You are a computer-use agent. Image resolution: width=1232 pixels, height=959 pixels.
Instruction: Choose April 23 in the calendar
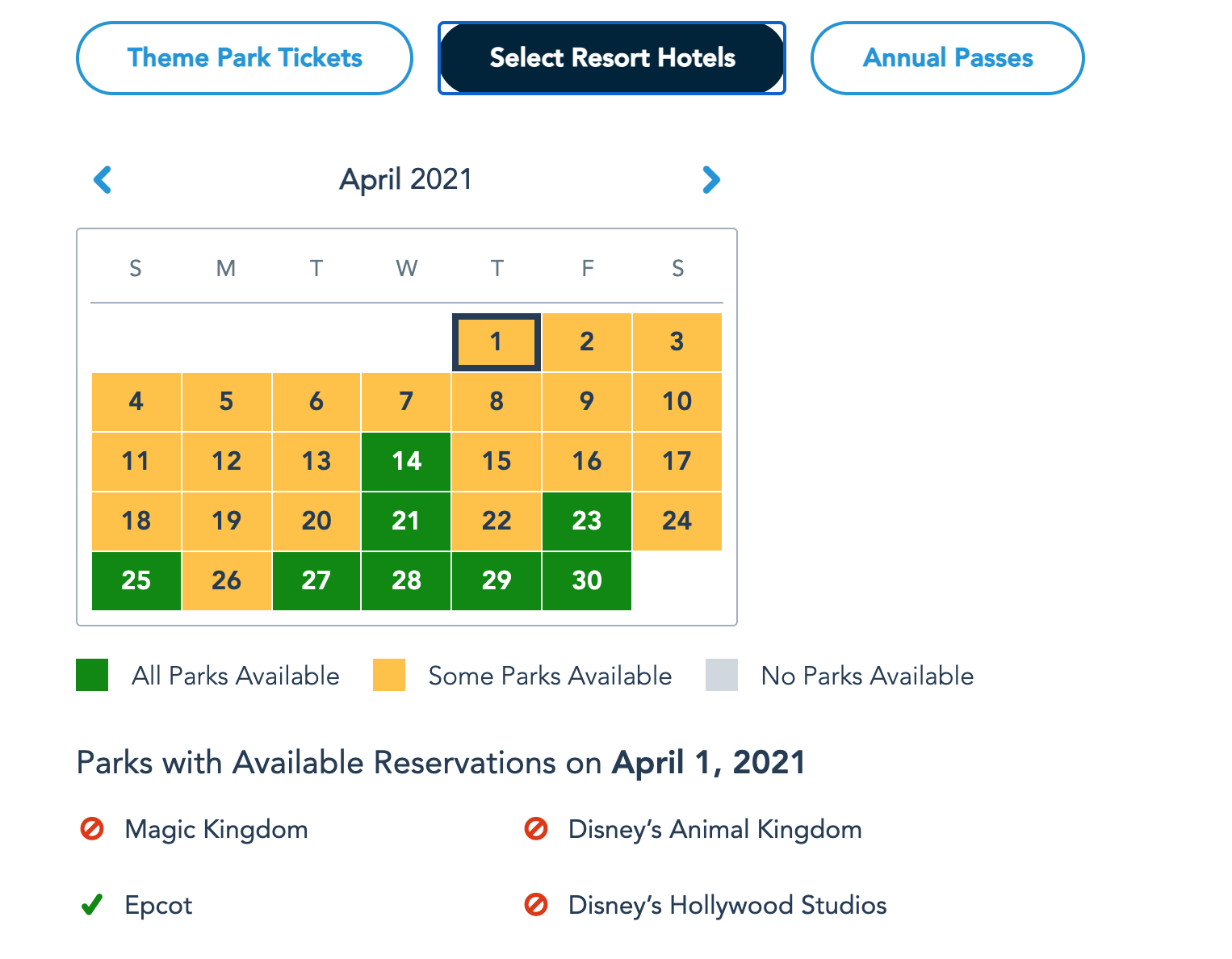coord(587,521)
